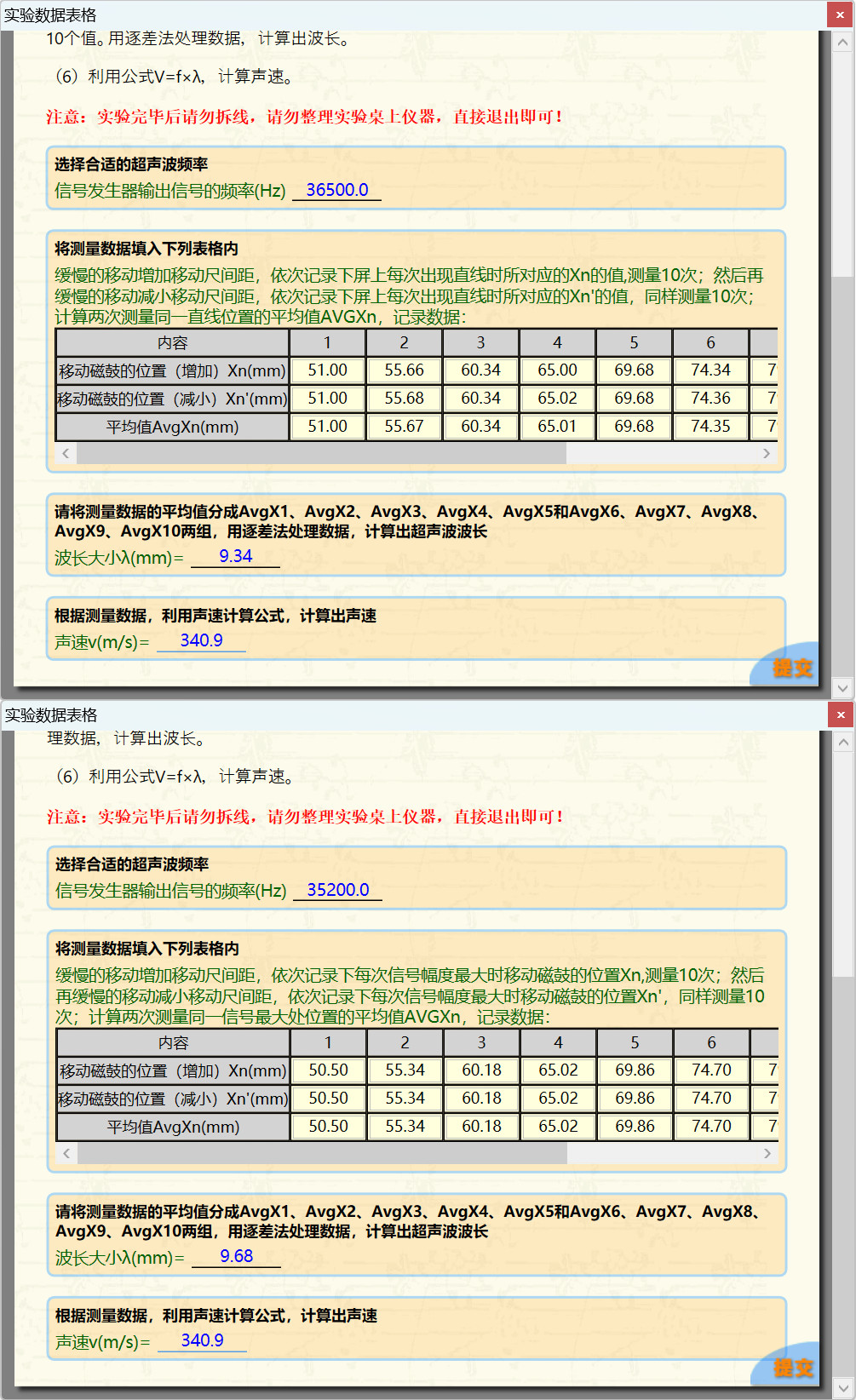The width and height of the screenshot is (856, 1400).
Task: Select the wavelength field showing 9.68
Action: pos(236,1257)
